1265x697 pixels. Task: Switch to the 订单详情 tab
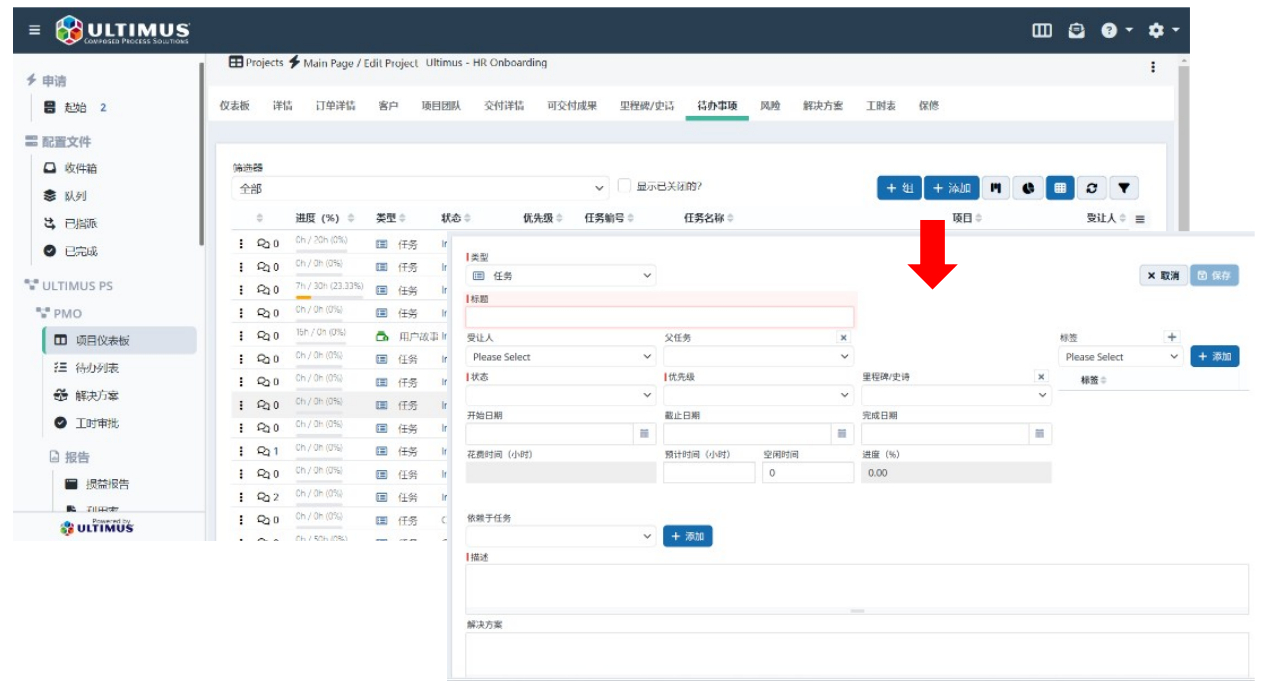pos(336,106)
